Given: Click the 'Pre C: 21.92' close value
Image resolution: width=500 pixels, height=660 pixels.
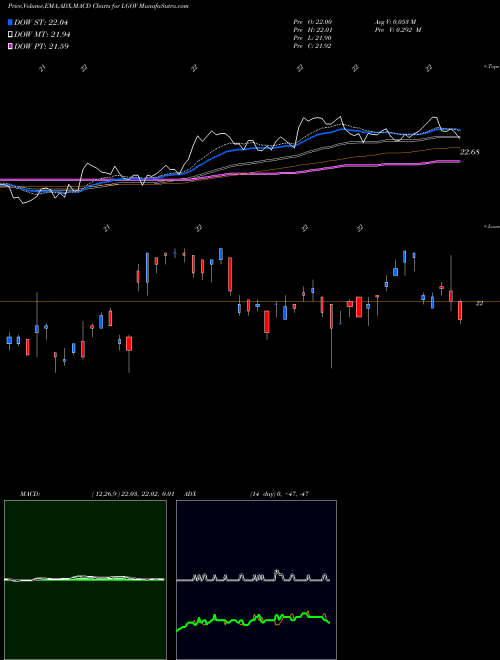Looking at the screenshot, I should point(312,46).
